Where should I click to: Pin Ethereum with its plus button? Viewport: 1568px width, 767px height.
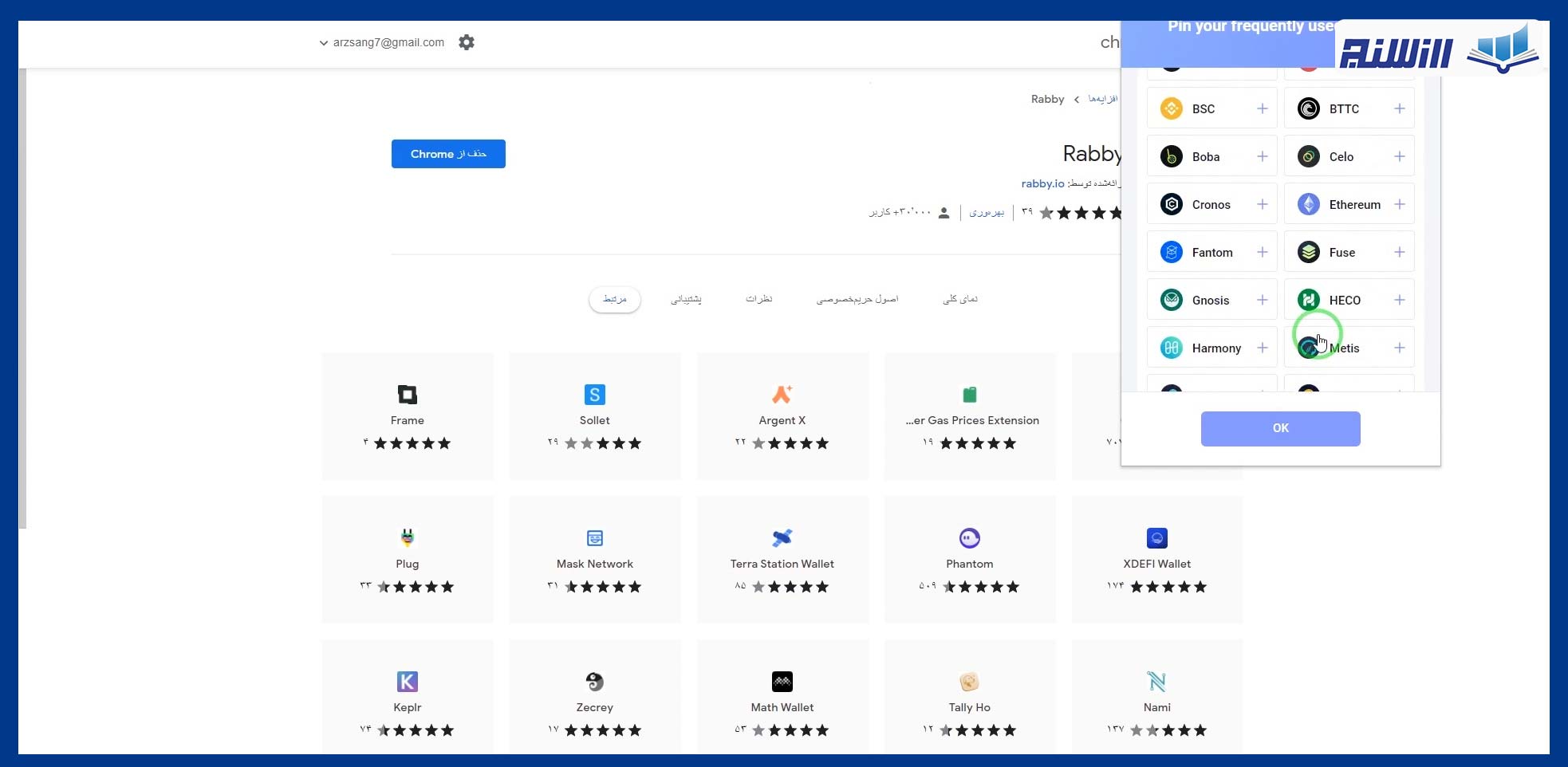[1399, 204]
